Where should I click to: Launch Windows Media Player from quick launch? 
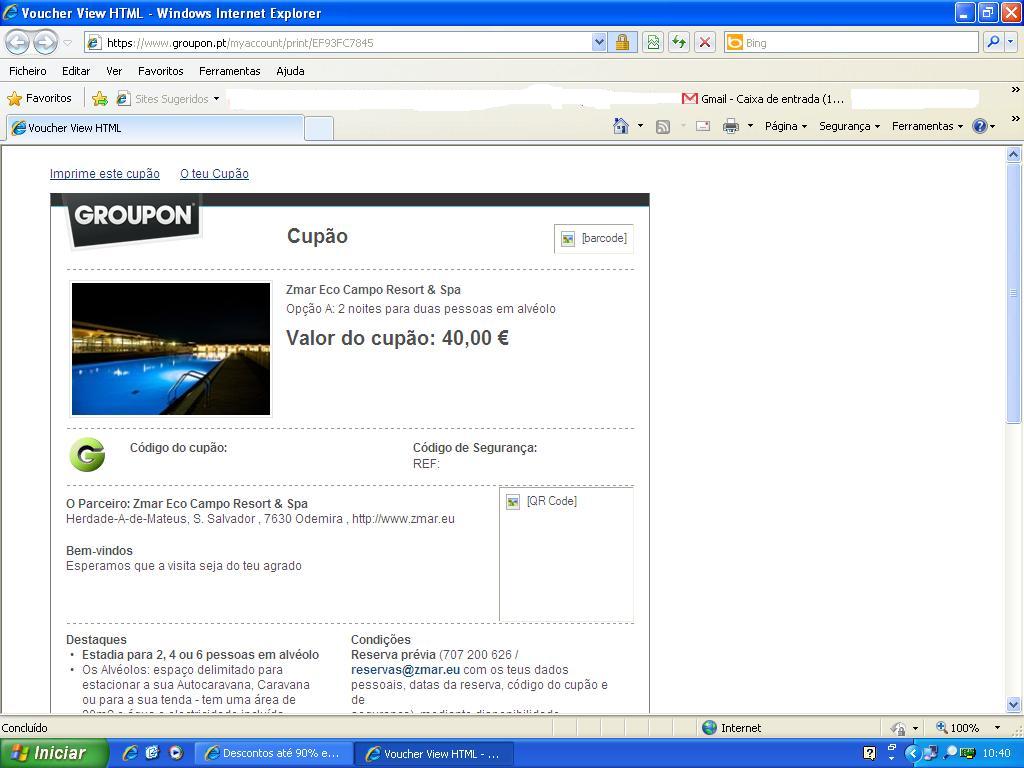(x=176, y=753)
